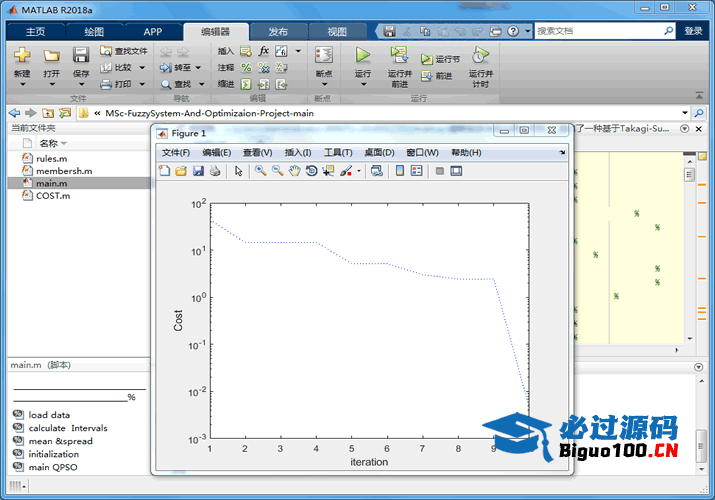Switch to the View ribbon tab
This screenshot has width=715, height=500.
[337, 31]
